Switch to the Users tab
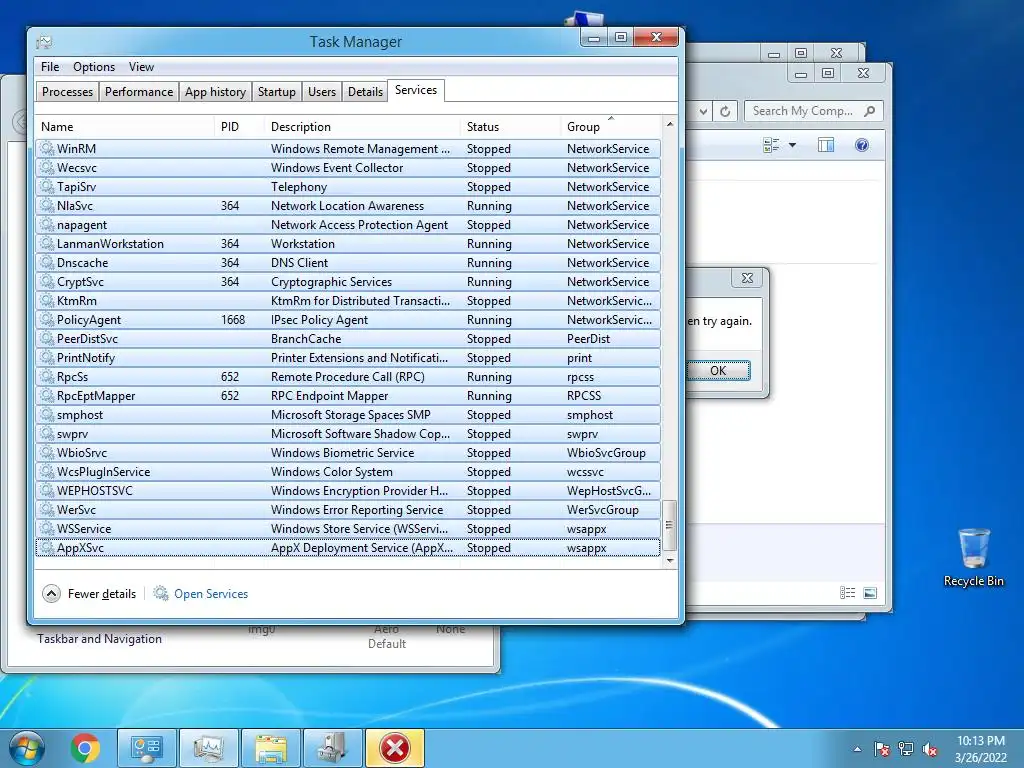This screenshot has width=1024, height=768. pyautogui.click(x=321, y=92)
